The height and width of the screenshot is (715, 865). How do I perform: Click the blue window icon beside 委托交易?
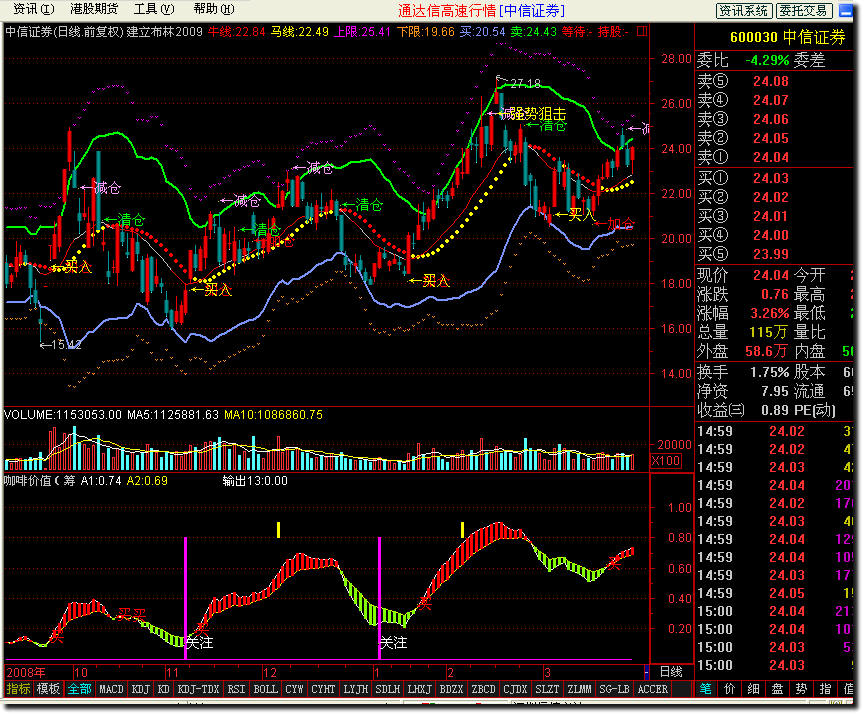tap(845, 10)
